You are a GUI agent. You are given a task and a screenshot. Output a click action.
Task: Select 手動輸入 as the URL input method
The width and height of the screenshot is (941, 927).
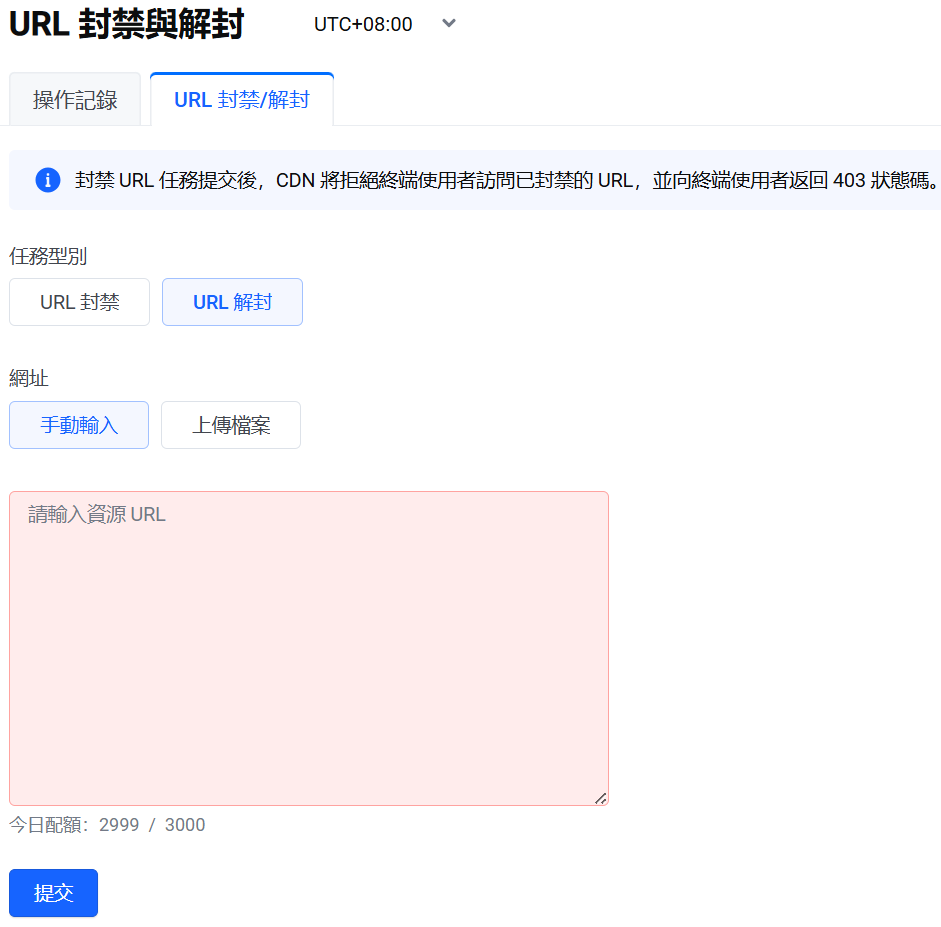coord(79,425)
